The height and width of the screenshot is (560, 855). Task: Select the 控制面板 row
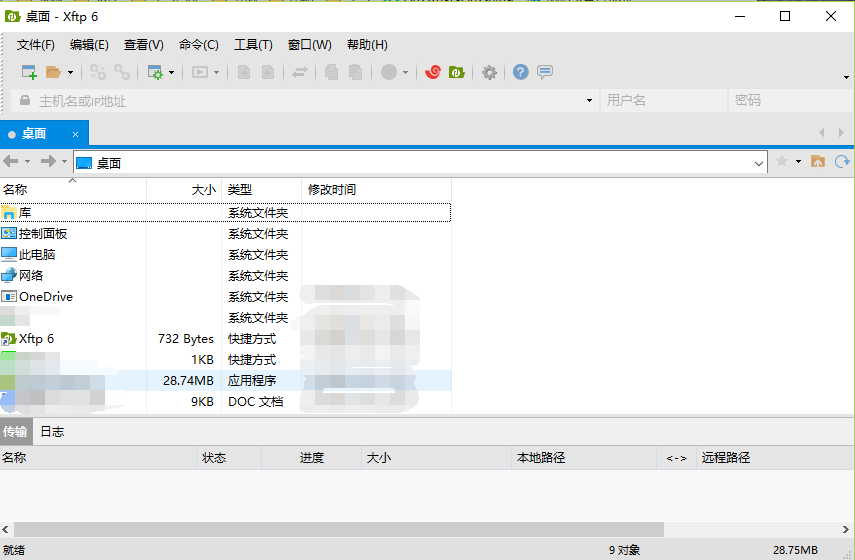pyautogui.click(x=226, y=234)
